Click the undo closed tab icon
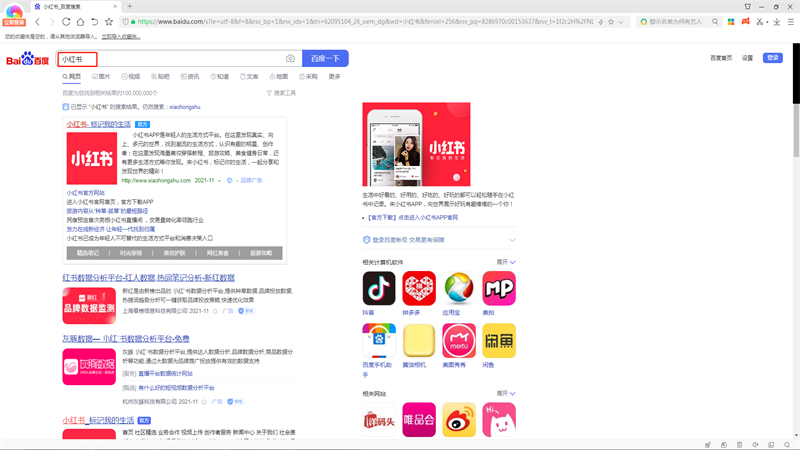 [x=94, y=22]
